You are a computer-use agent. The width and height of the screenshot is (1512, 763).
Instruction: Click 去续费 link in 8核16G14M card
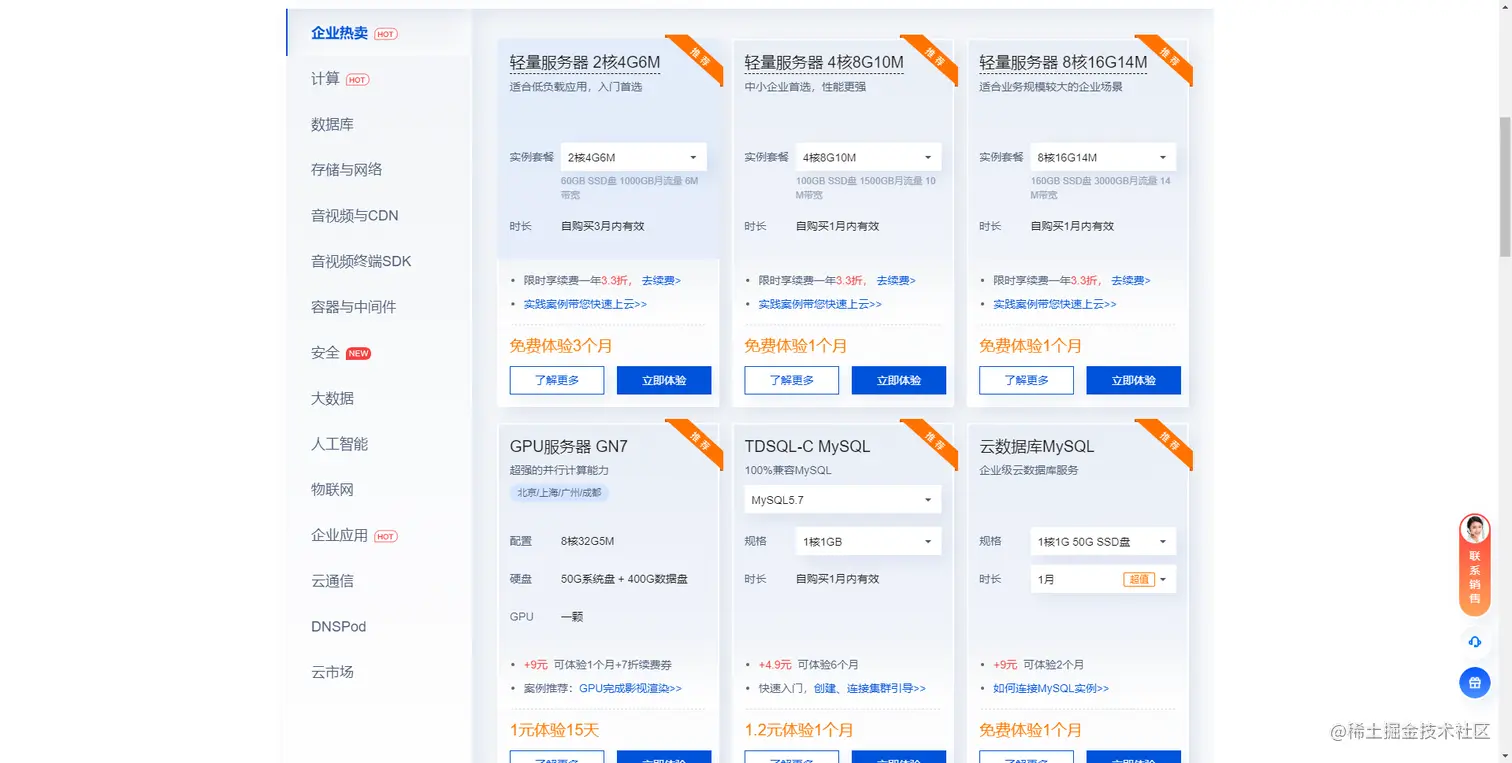click(1131, 281)
